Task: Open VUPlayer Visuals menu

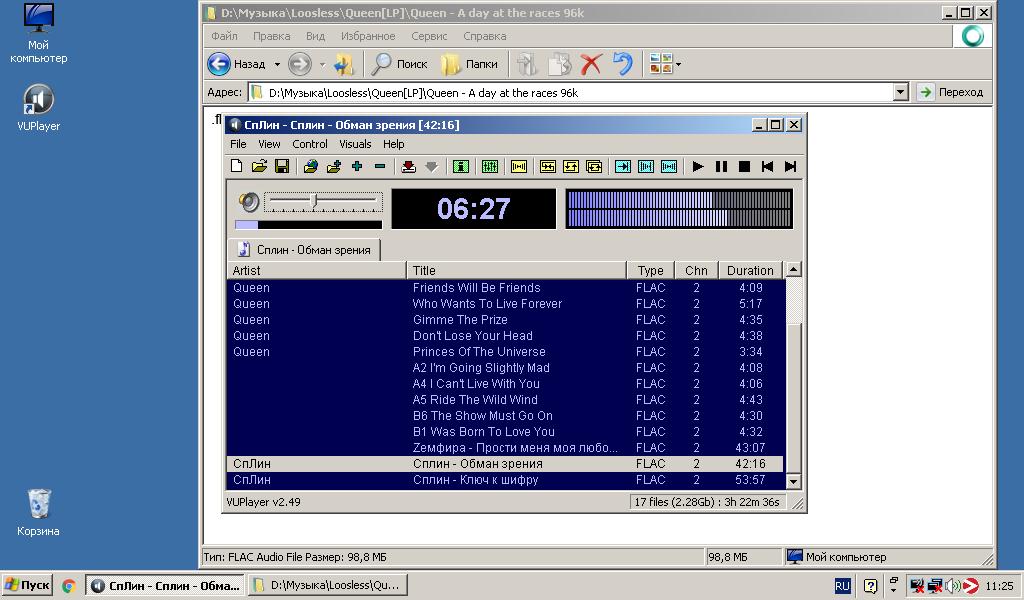Action: point(355,144)
